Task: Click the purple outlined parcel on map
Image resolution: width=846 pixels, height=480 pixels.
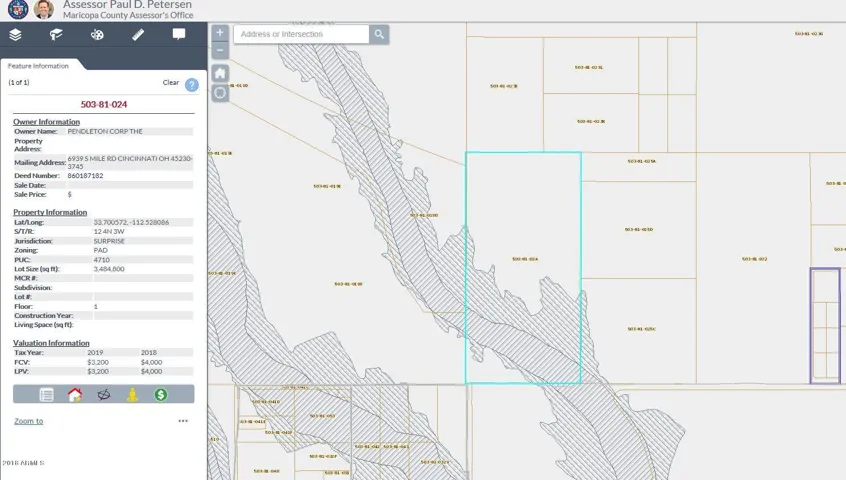Action: click(825, 326)
